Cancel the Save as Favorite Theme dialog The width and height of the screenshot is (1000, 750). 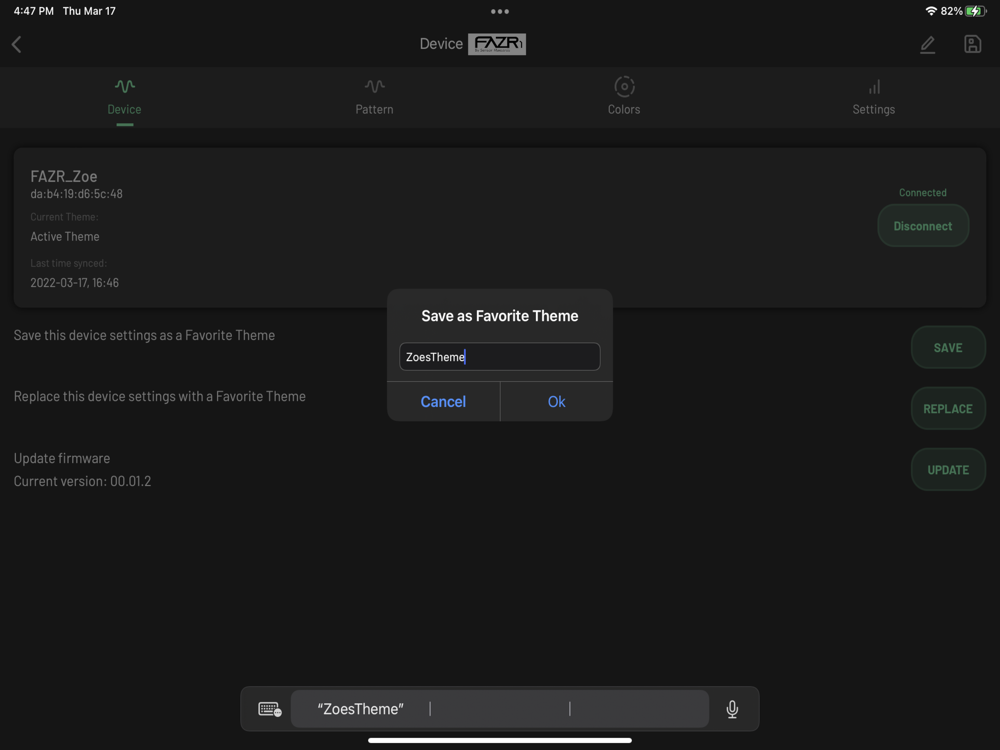click(x=443, y=402)
